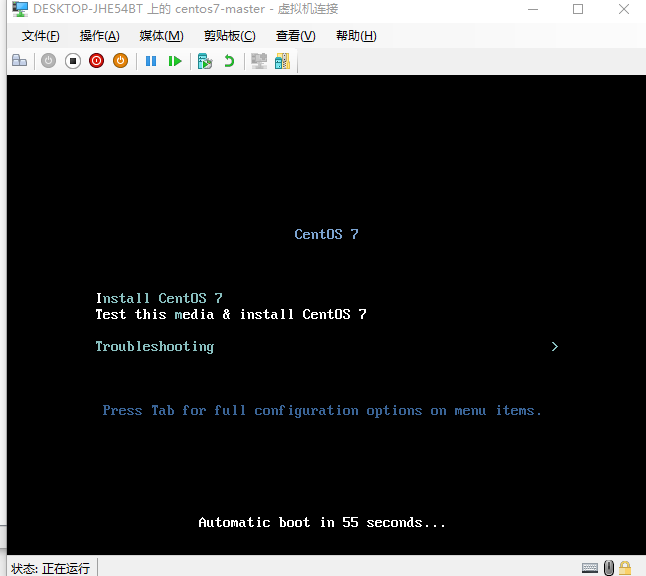Select Install CentOS 7 boot entry

[x=159, y=298]
